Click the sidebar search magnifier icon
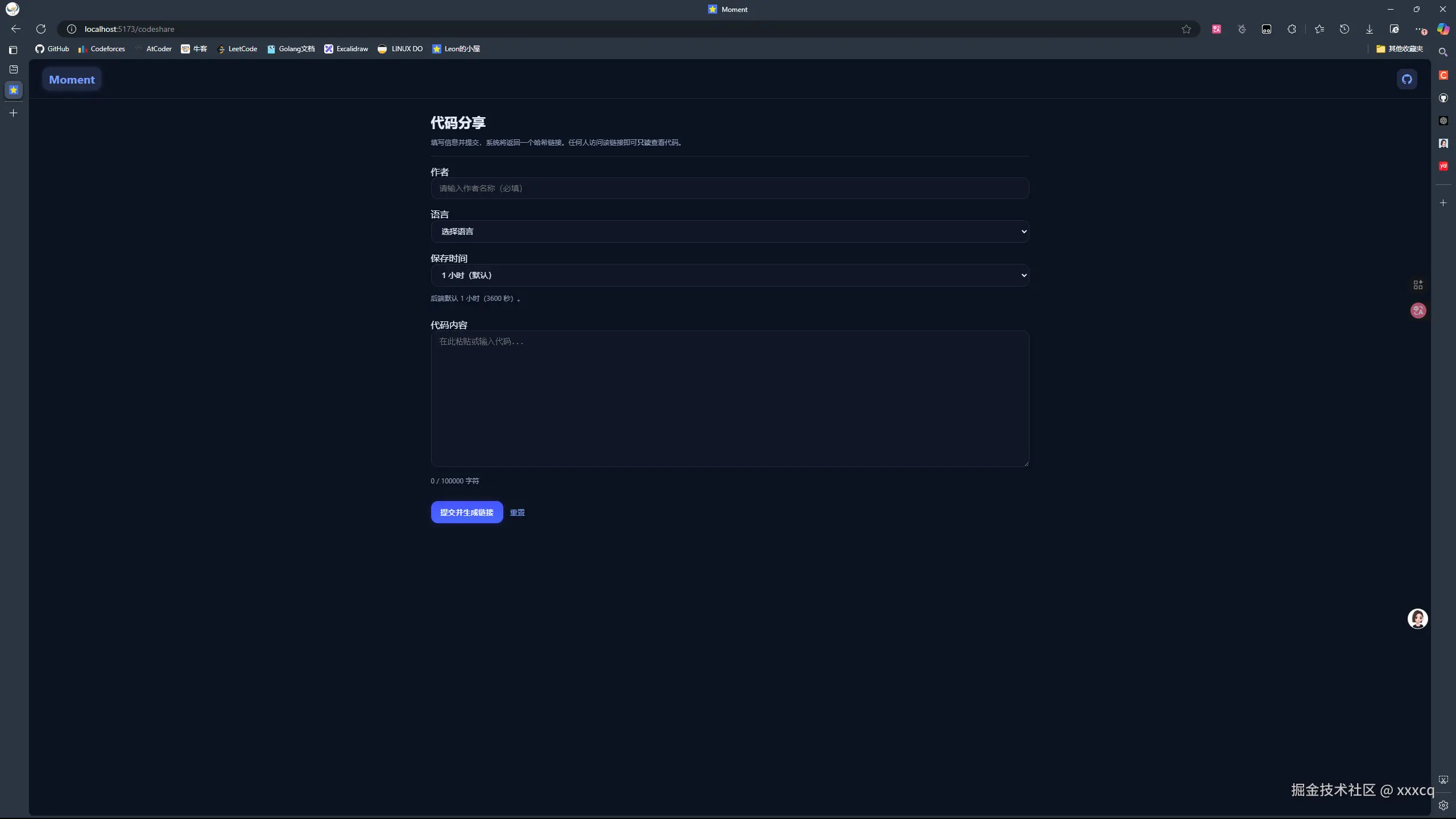This screenshot has height=819, width=1456. [x=1443, y=52]
